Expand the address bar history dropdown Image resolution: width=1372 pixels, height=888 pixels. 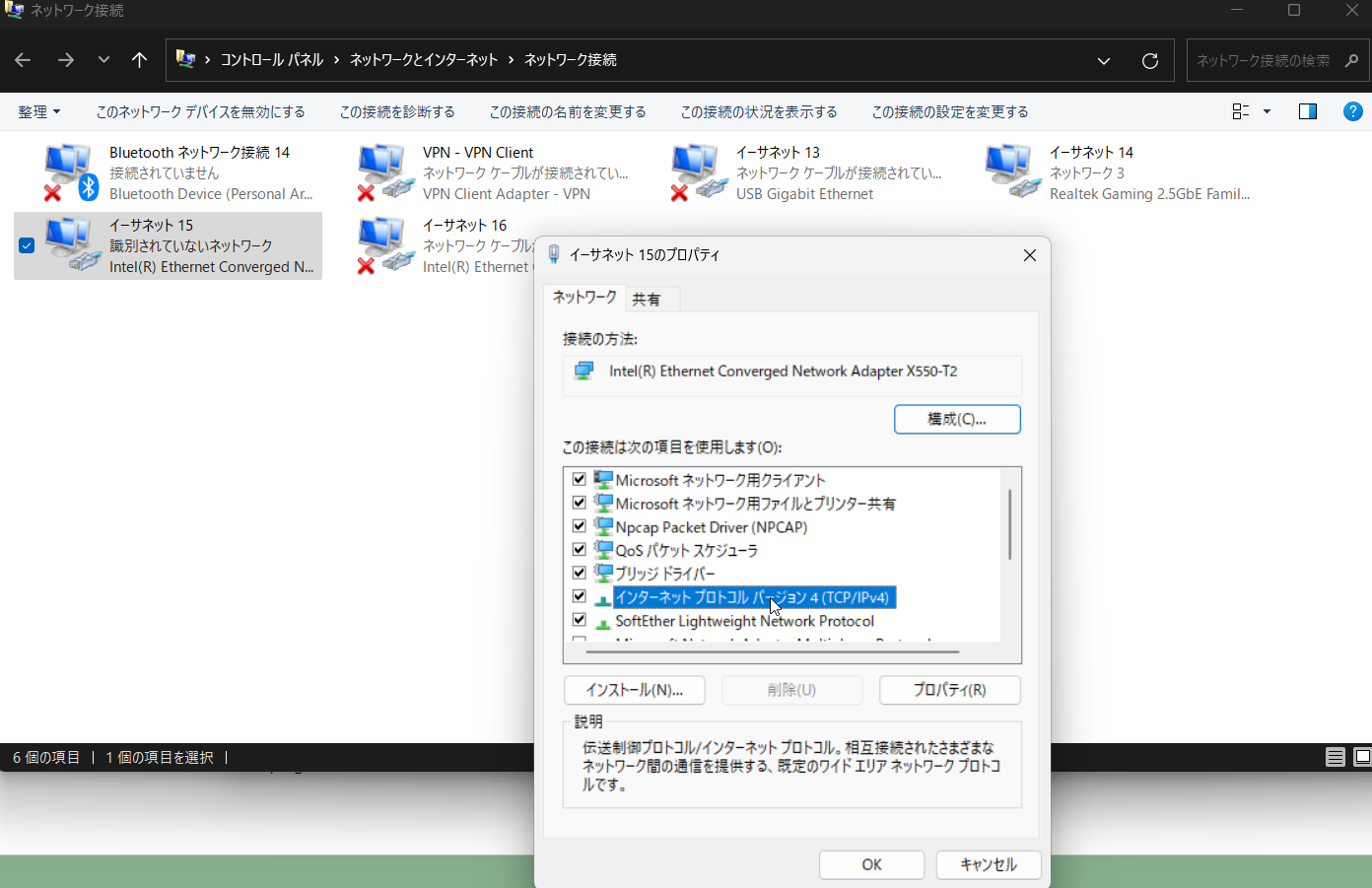pyautogui.click(x=1104, y=60)
